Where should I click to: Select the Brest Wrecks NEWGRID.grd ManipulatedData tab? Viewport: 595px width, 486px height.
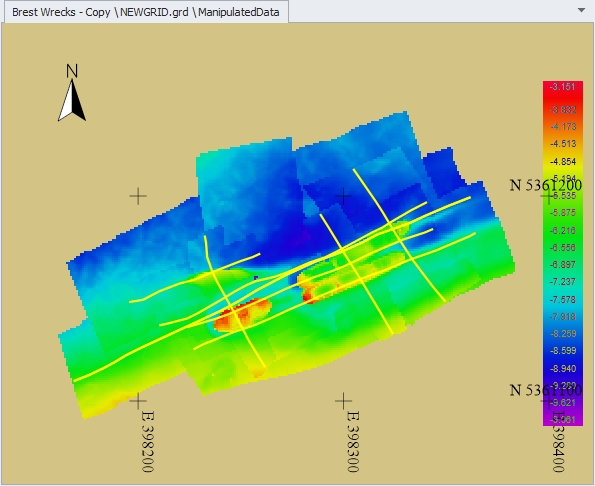coord(146,12)
